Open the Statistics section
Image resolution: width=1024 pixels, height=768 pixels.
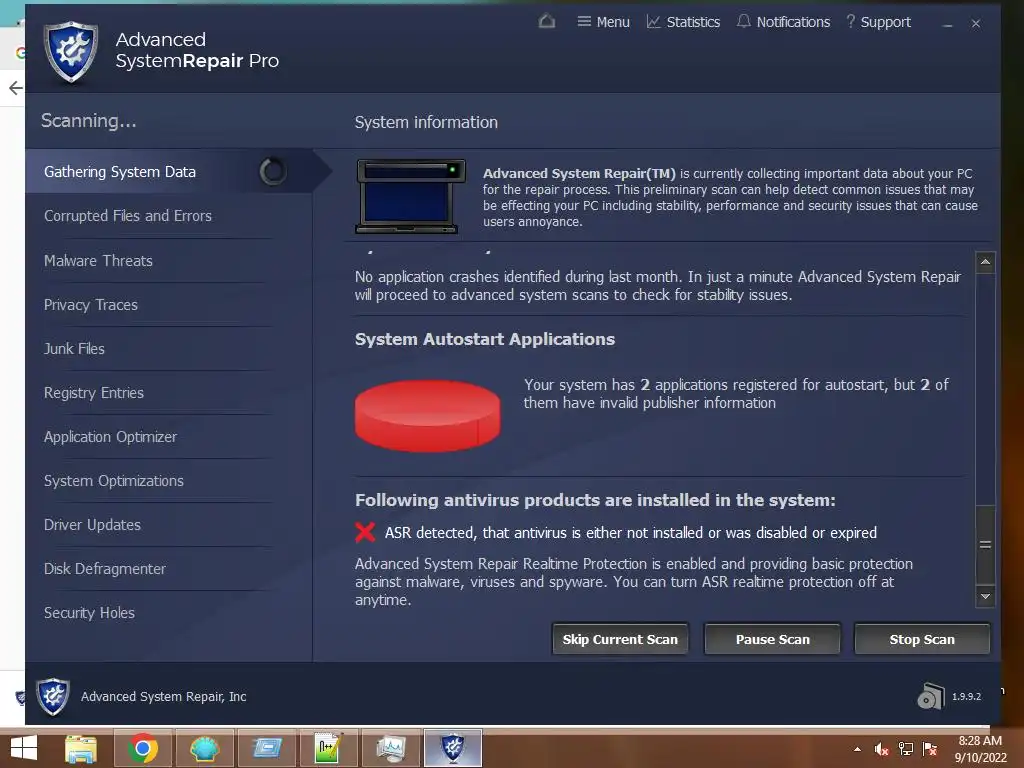683,22
